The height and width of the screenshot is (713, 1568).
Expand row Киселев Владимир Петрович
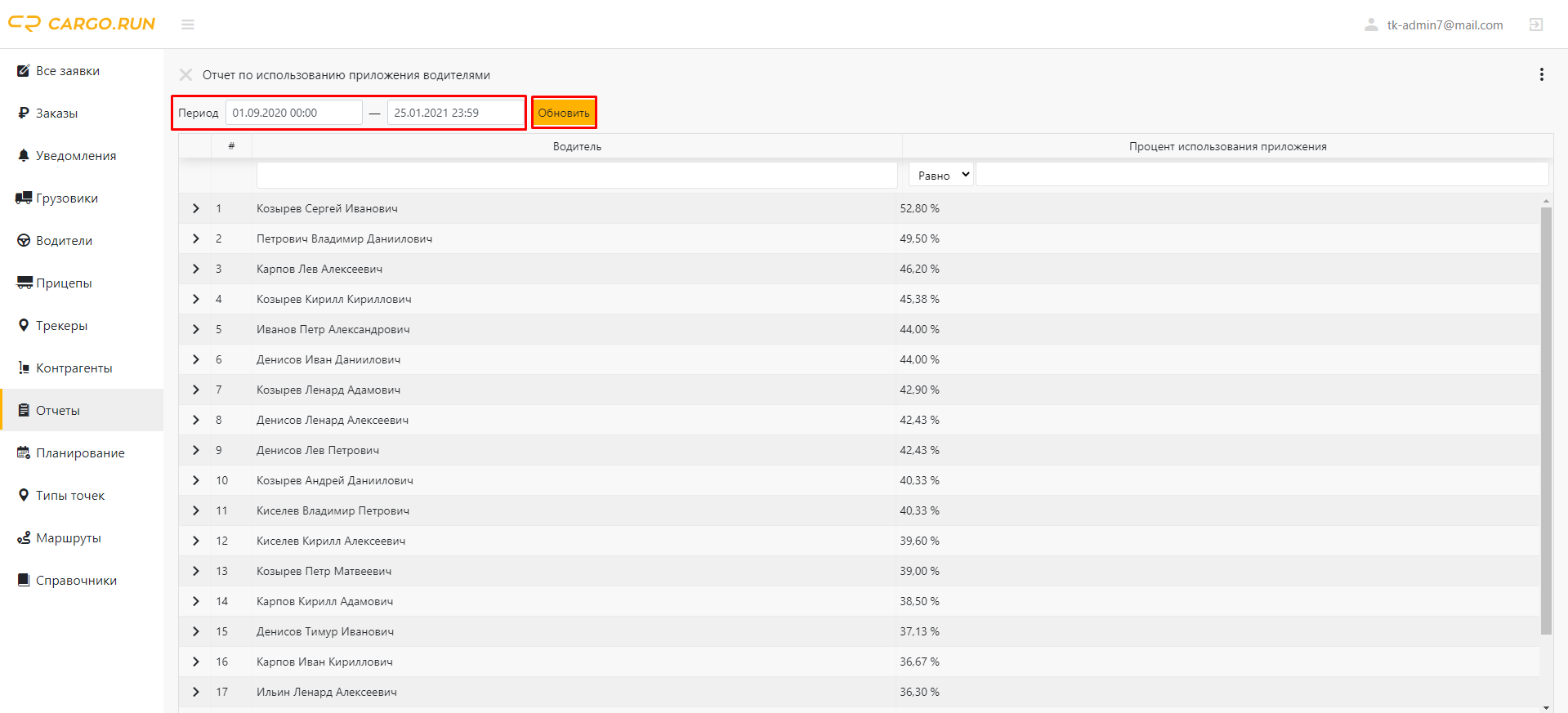pyautogui.click(x=195, y=510)
